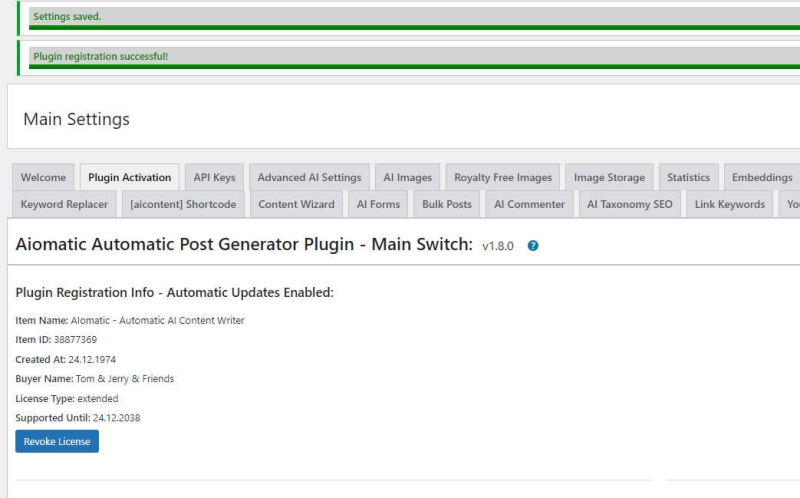The image size is (800, 498).
Task: Open the Welcome tab
Action: (x=43, y=177)
